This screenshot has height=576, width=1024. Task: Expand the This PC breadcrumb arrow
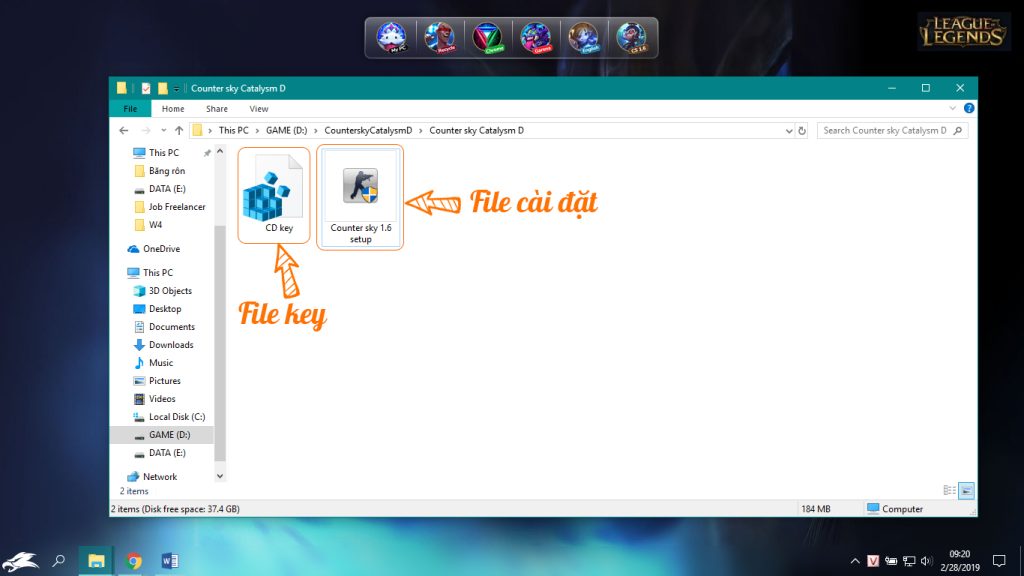pyautogui.click(x=257, y=131)
